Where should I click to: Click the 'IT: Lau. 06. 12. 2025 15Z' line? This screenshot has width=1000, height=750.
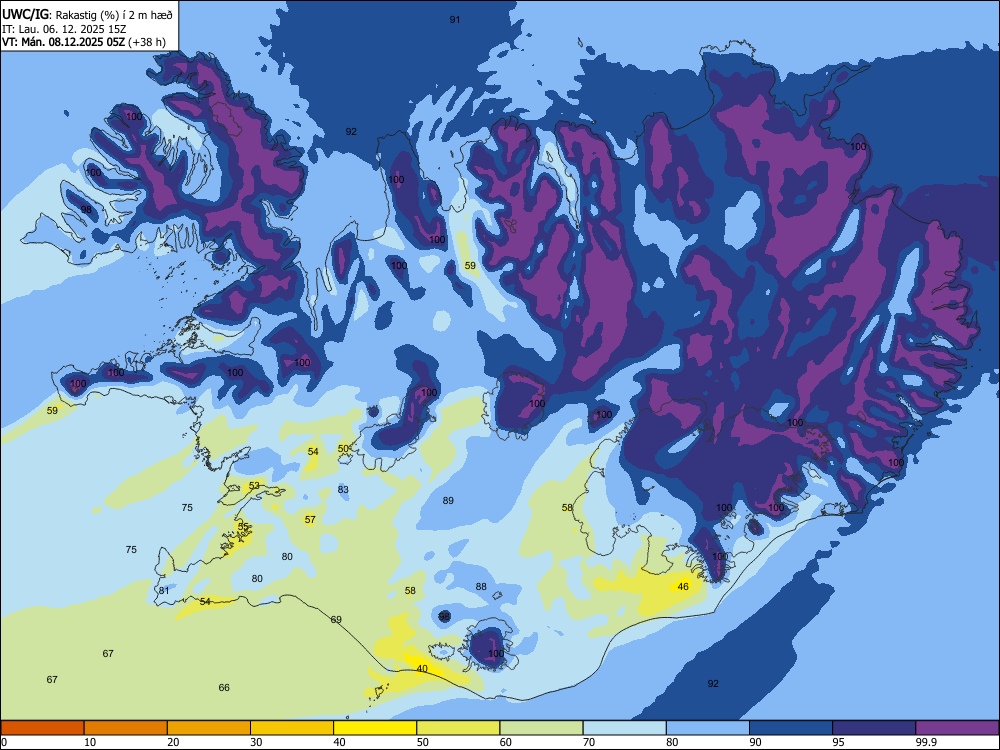tap(64, 29)
